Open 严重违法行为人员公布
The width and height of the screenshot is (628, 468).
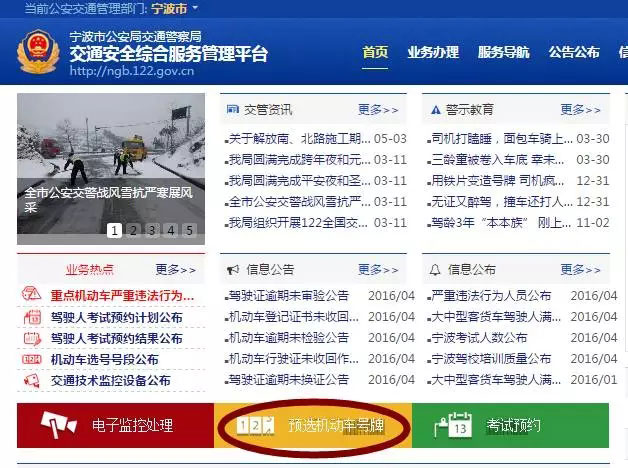point(491,296)
